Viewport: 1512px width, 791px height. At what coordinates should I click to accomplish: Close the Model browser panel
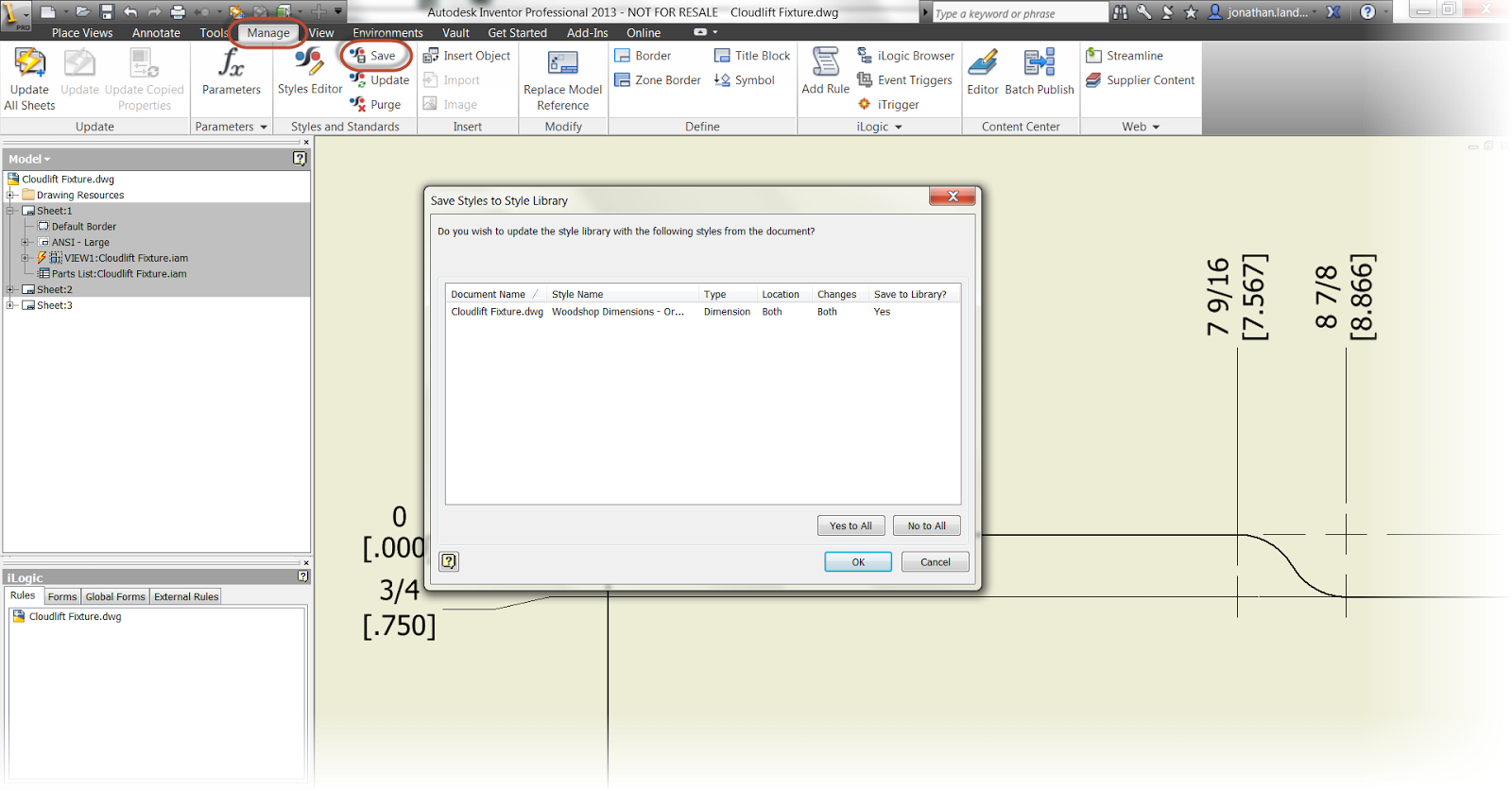306,142
